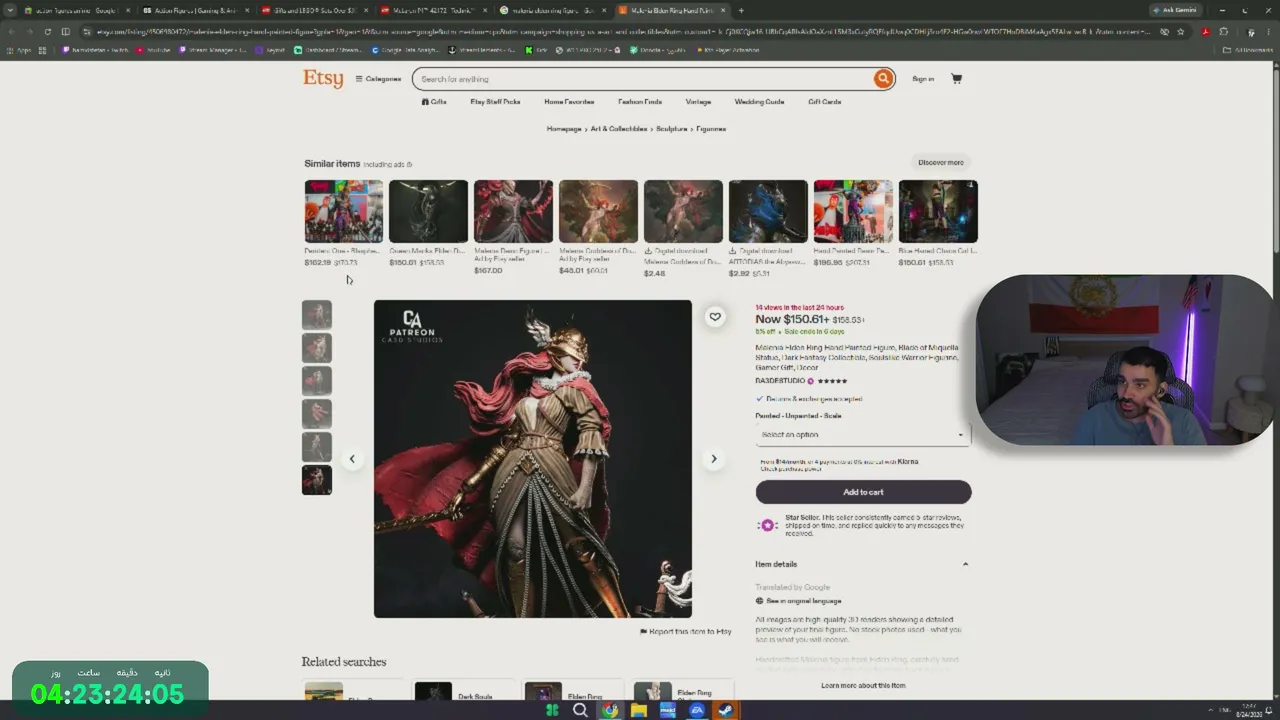Screen dimensions: 1280x720
Task: Switch to the McLaren browser tab
Action: pos(432,10)
